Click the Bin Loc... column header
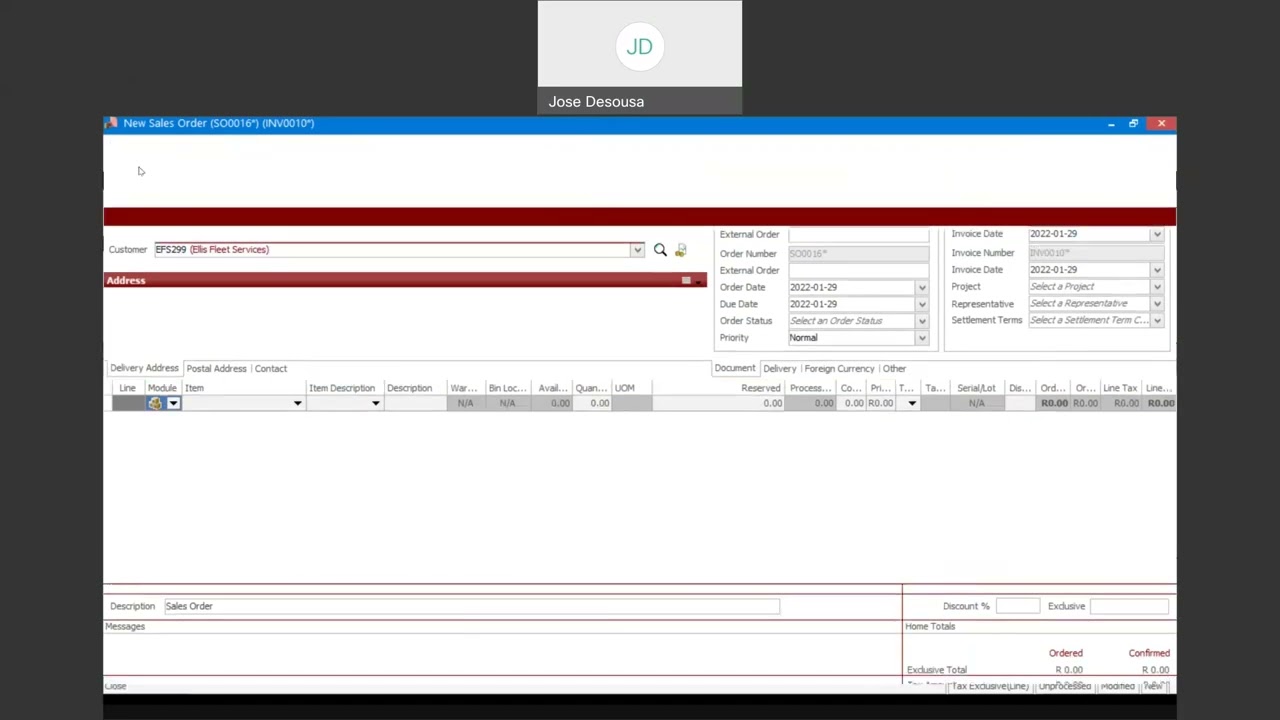This screenshot has height=720, width=1280. (x=507, y=388)
